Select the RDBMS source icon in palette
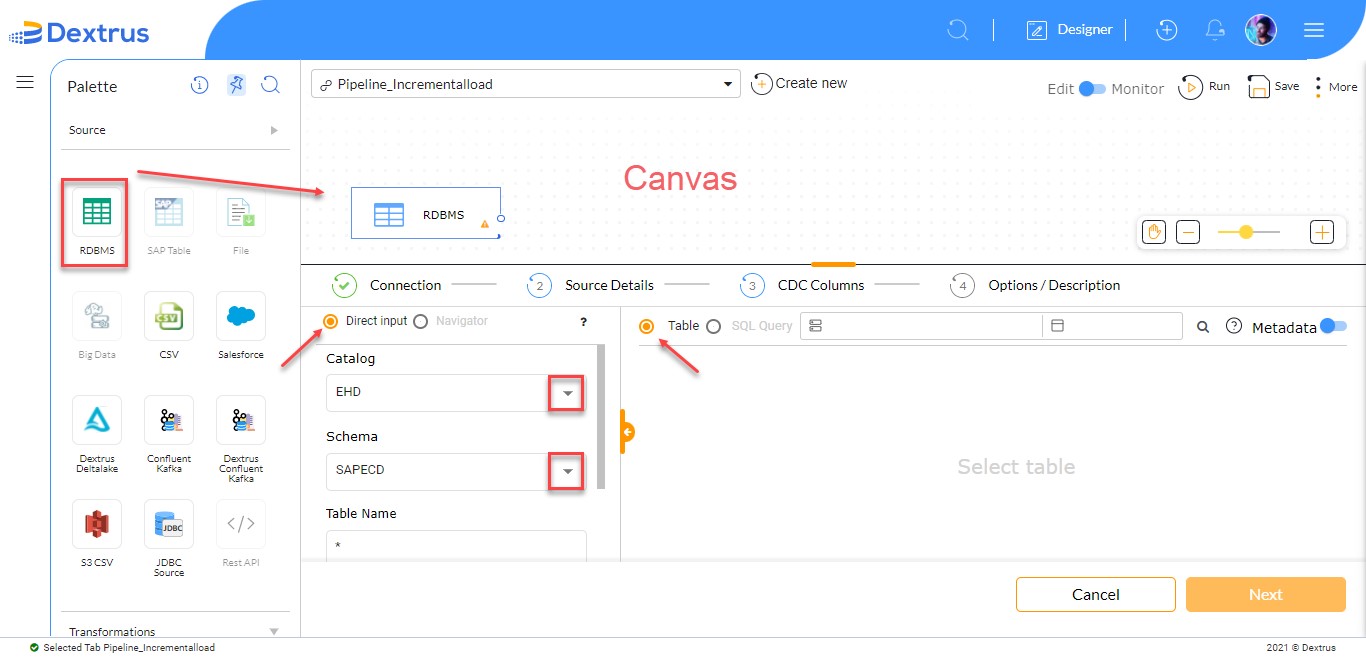 click(97, 213)
